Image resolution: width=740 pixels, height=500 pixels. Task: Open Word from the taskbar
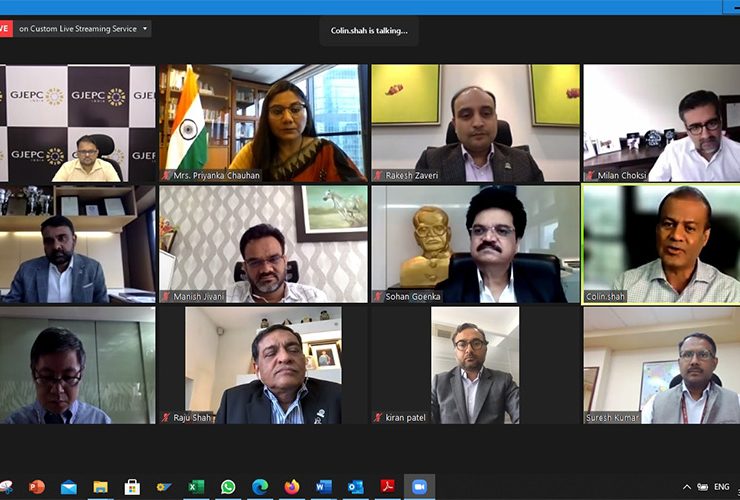coord(323,487)
